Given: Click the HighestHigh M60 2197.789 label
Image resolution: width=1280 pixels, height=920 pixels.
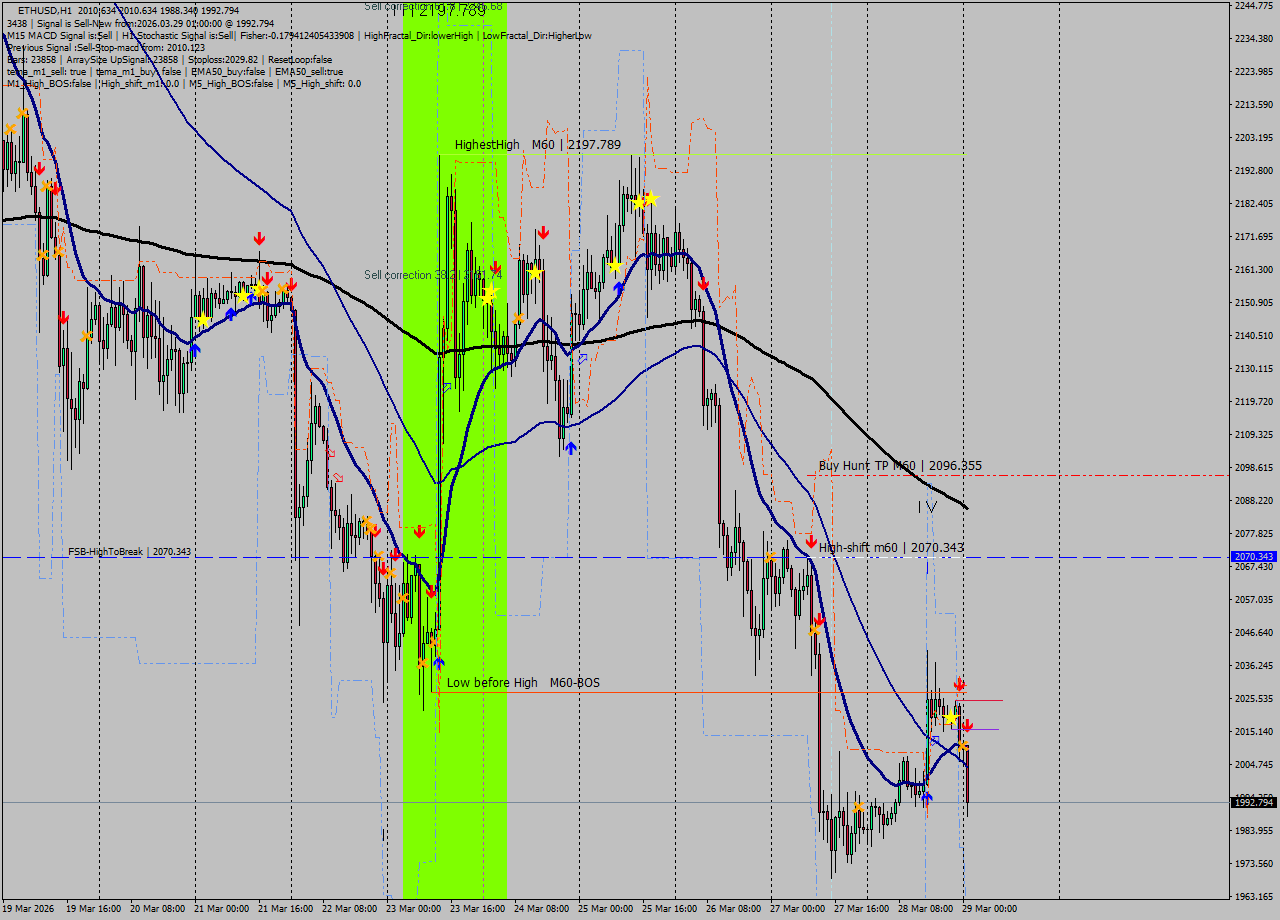Looking at the screenshot, I should tap(537, 145).
